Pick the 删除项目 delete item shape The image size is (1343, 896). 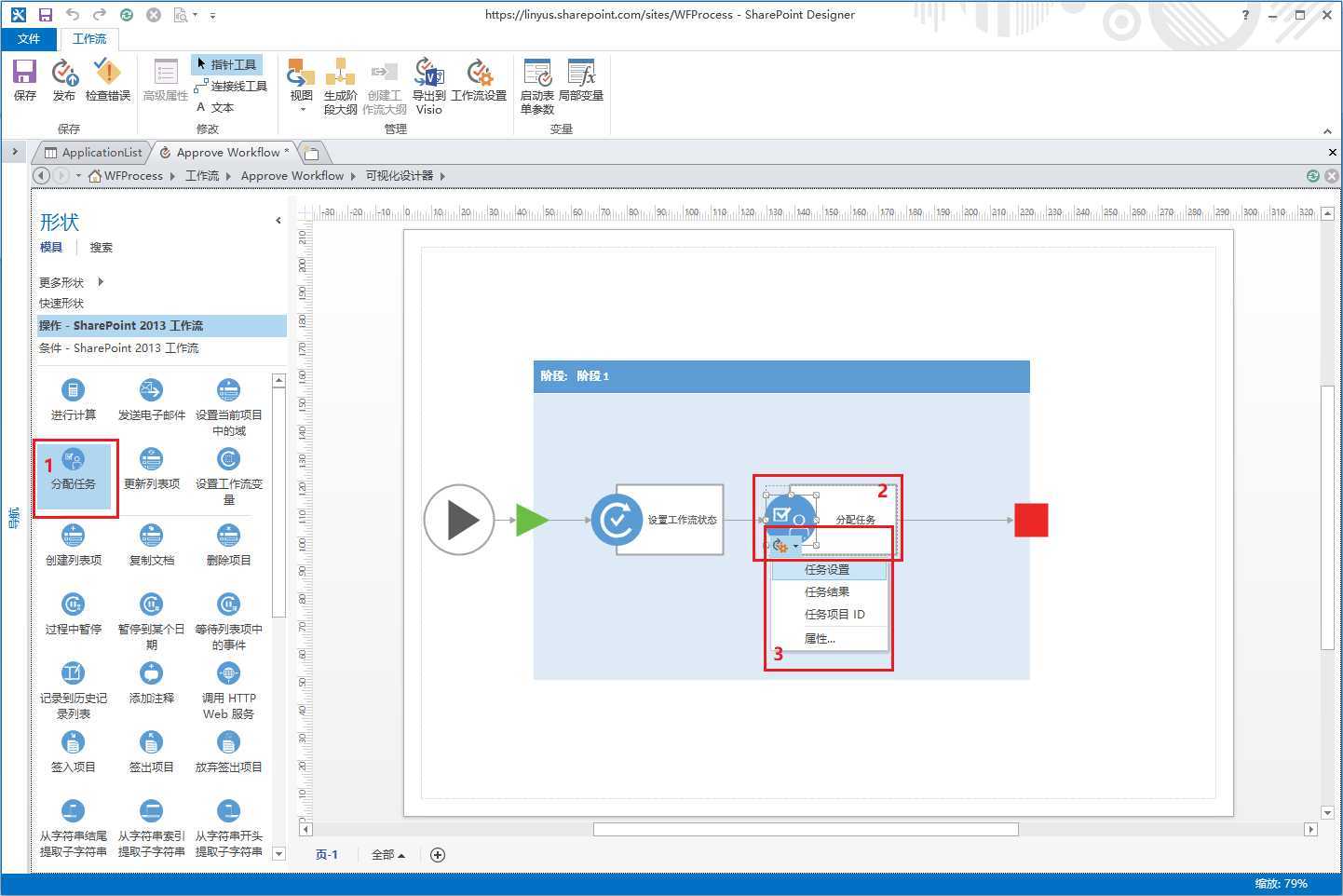(228, 545)
